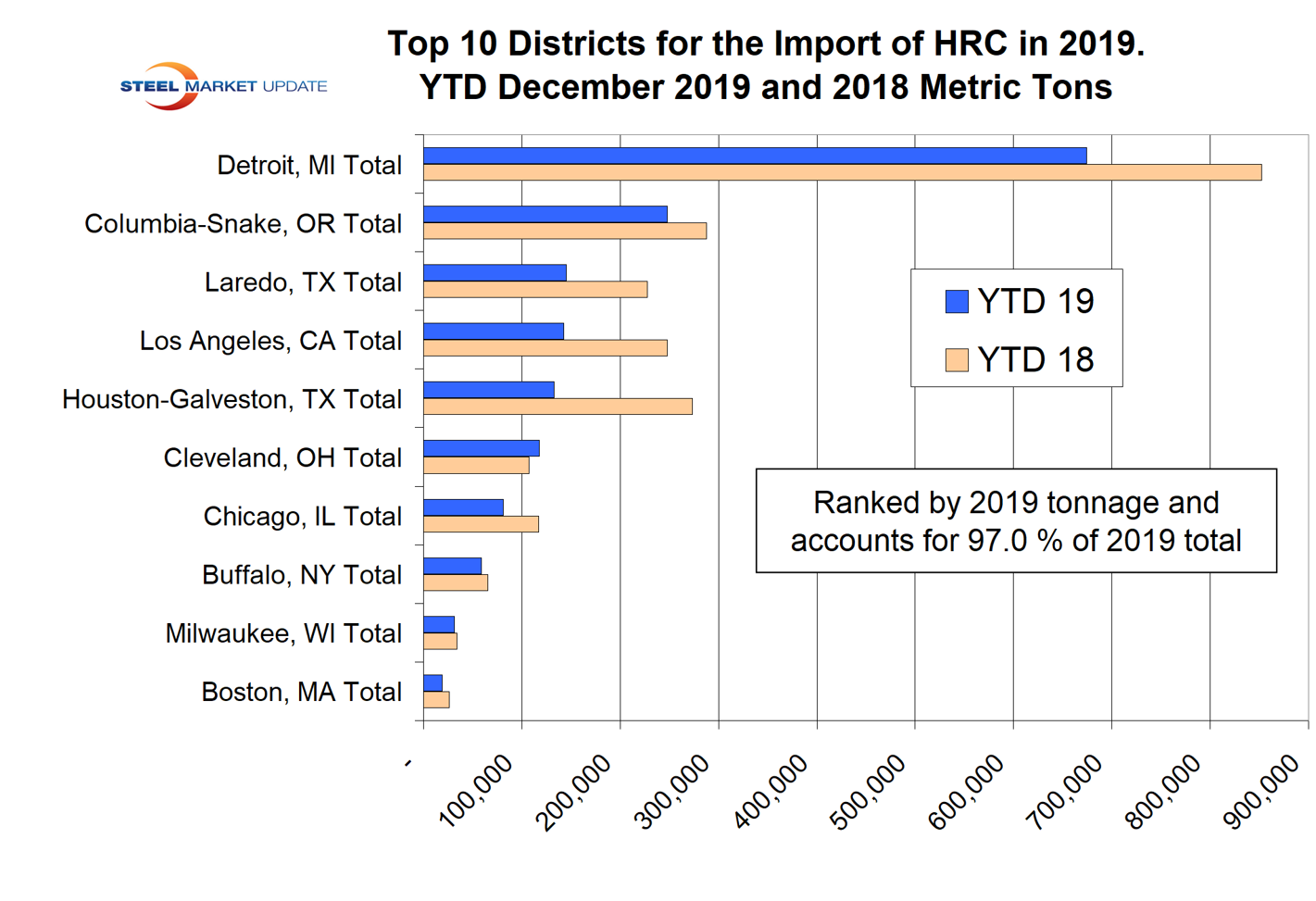Click Laredo's blue YTD 19 bar
The image size is (1316, 901).
(495, 272)
